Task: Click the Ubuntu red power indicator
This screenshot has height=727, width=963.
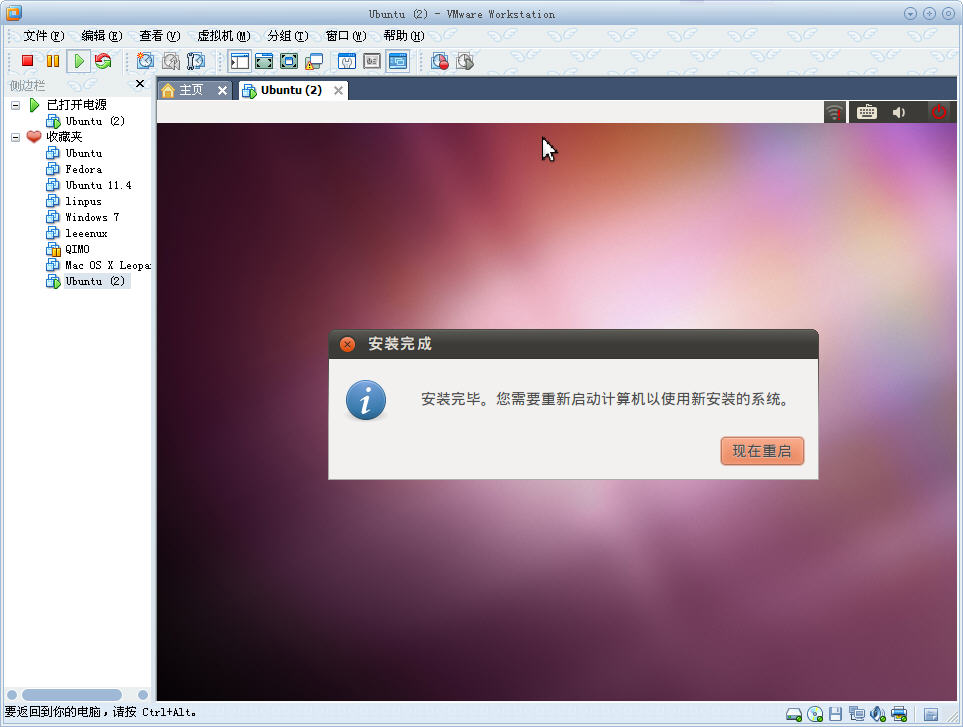Action: 938,112
